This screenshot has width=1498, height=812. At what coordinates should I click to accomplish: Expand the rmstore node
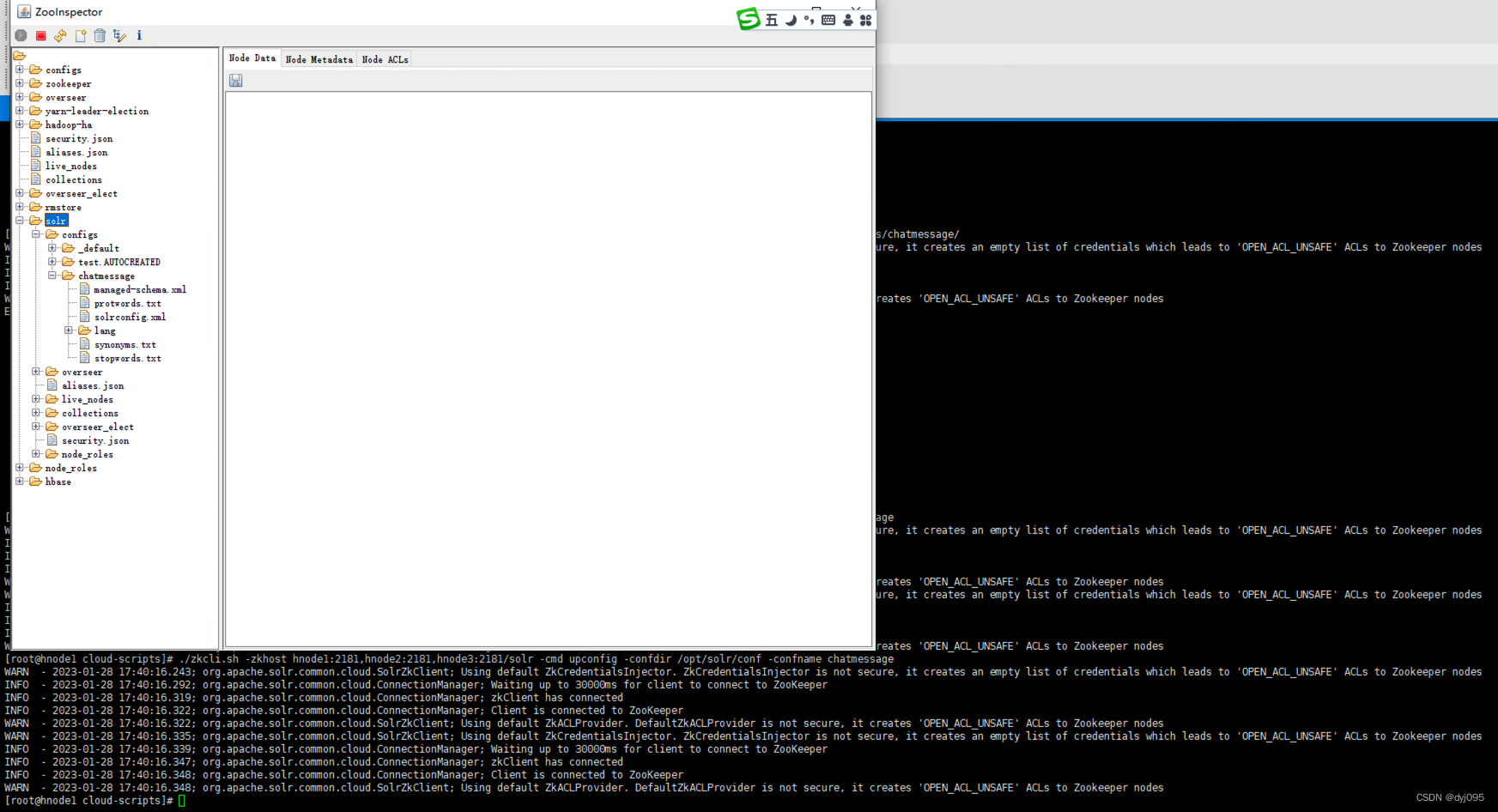point(20,207)
